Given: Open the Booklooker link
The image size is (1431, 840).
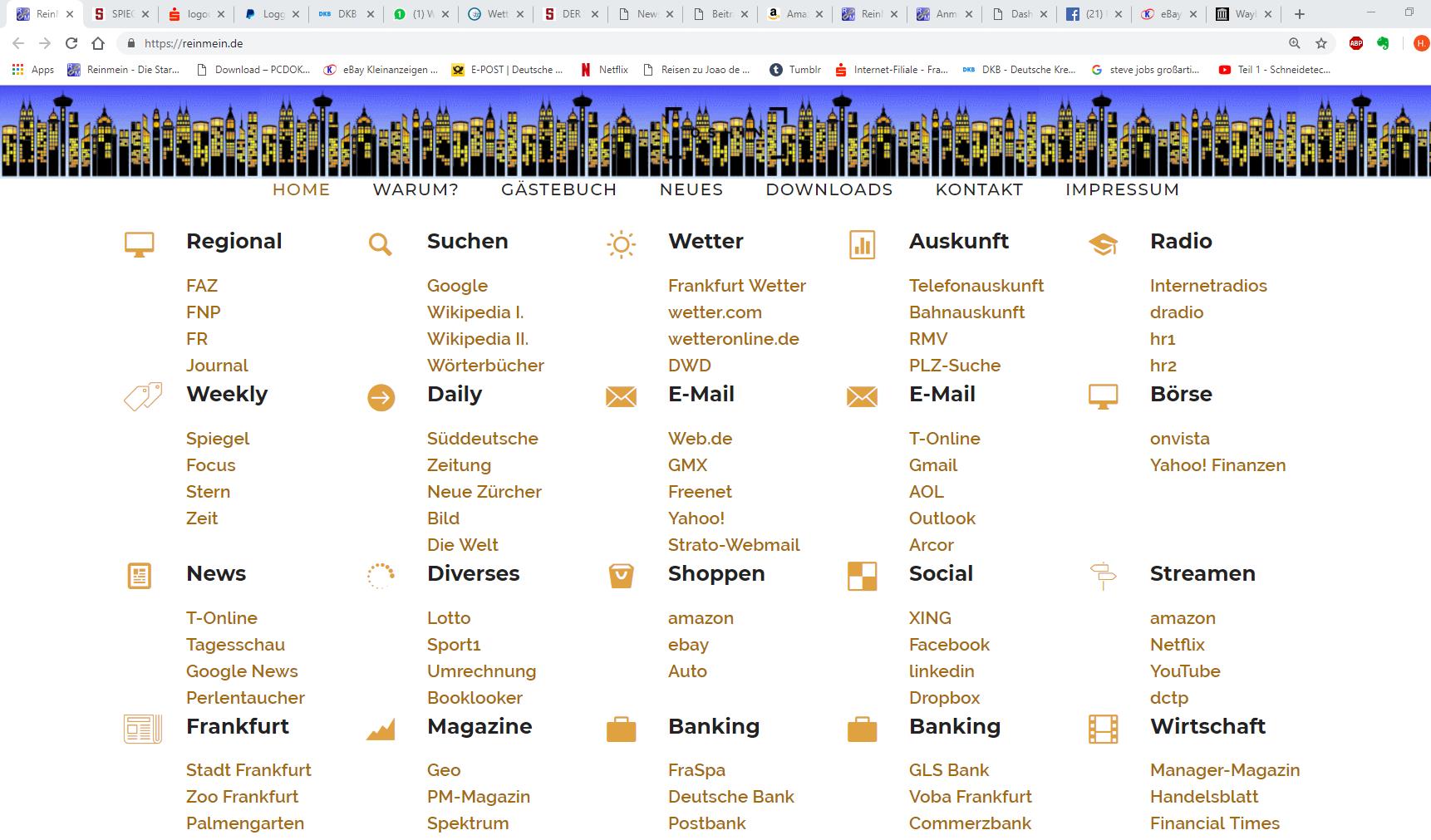Looking at the screenshot, I should pyautogui.click(x=475, y=698).
